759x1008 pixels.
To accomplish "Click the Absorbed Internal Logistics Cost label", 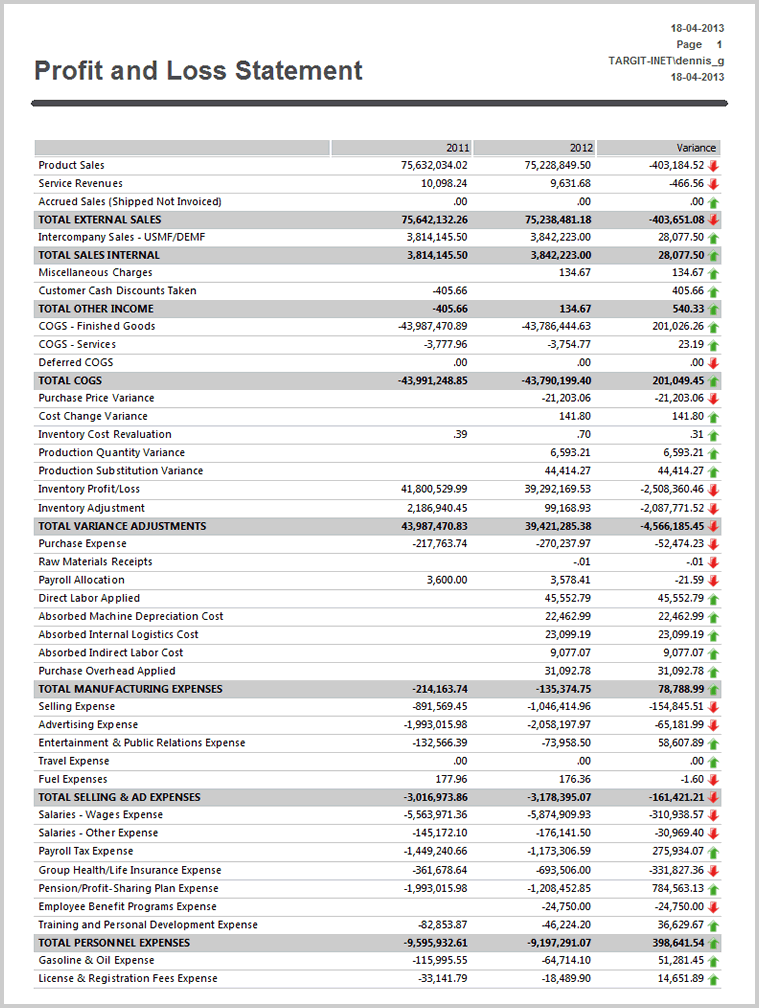I will pyautogui.click(x=118, y=634).
